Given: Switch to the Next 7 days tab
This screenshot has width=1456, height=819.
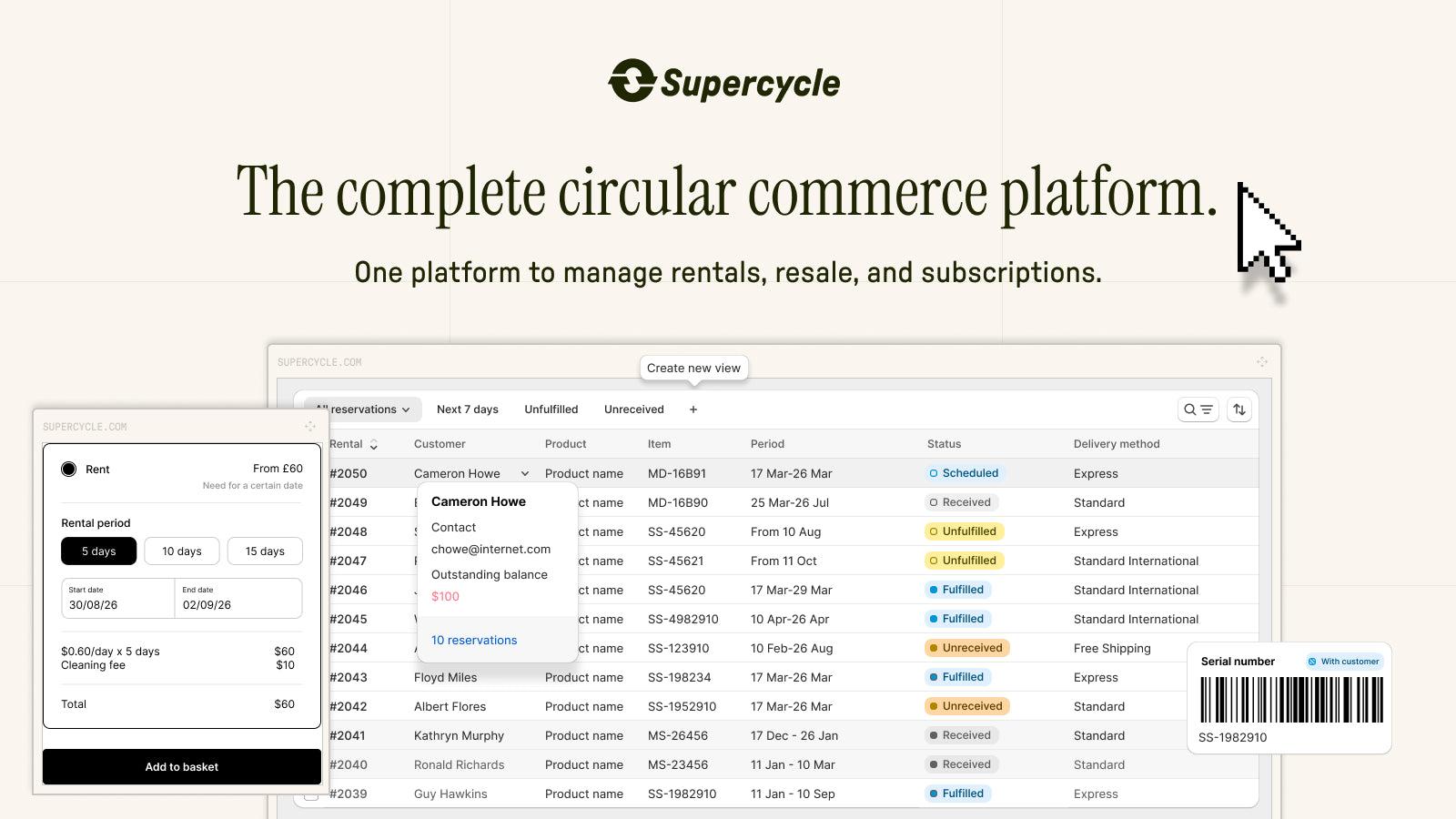Looking at the screenshot, I should [468, 409].
